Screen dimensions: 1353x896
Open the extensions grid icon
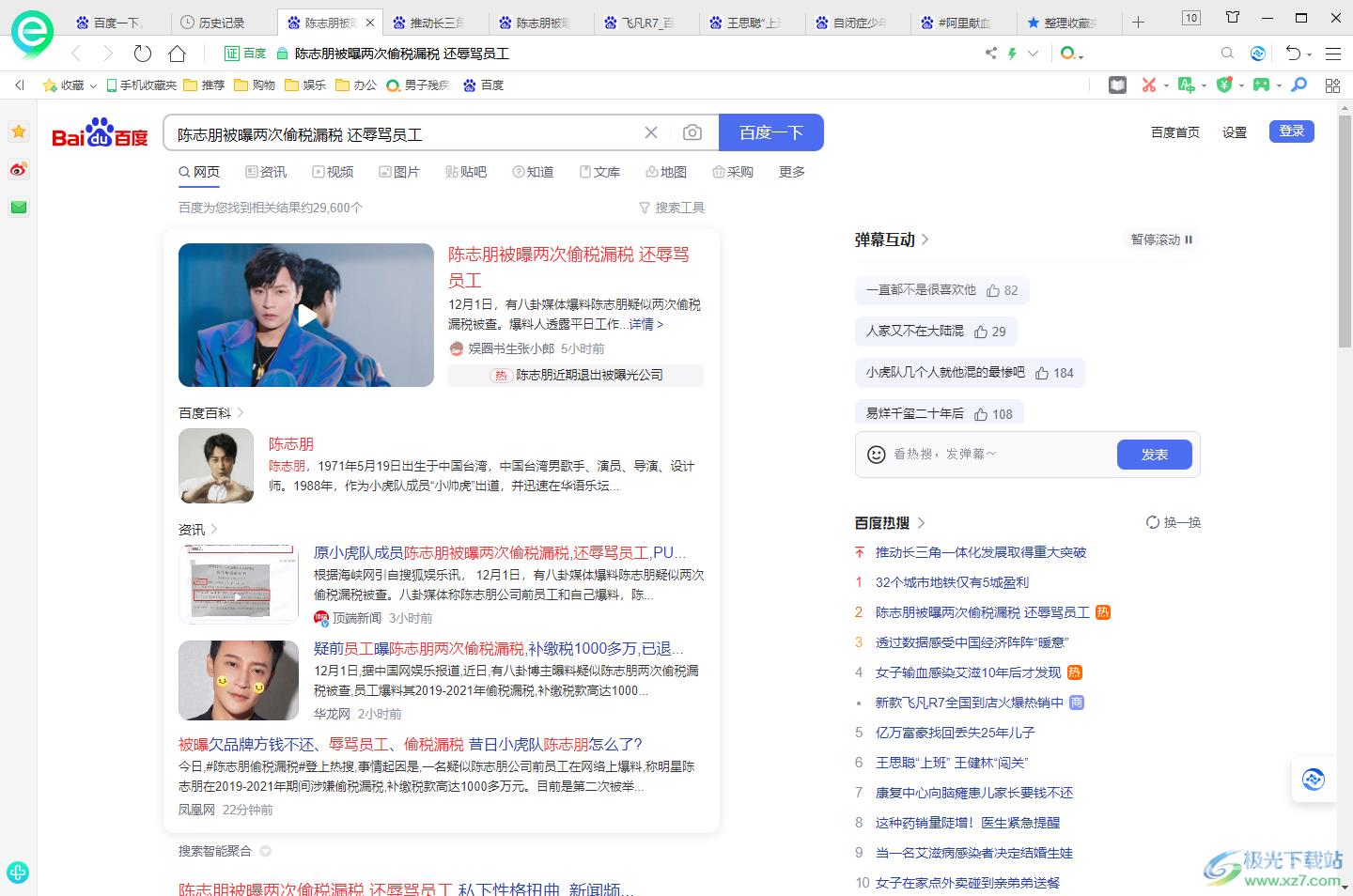(1332, 85)
